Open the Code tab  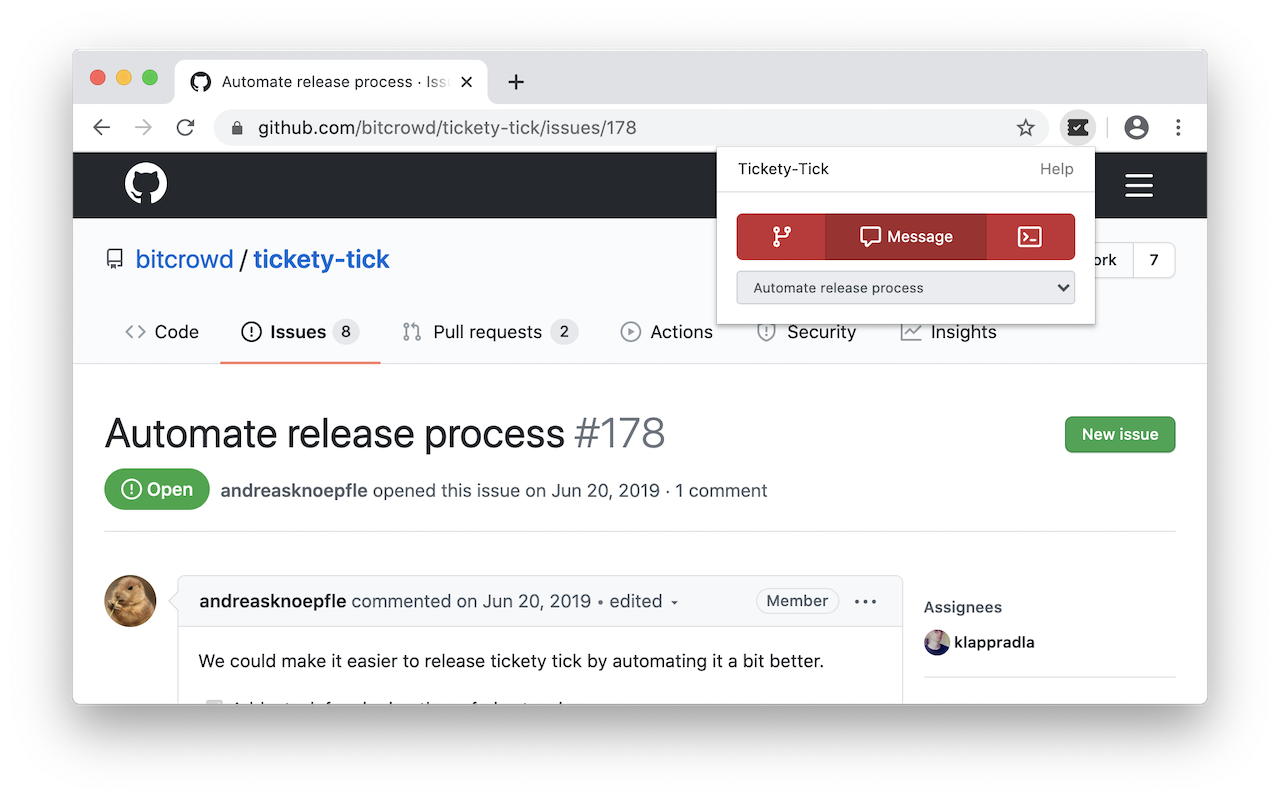click(x=162, y=332)
